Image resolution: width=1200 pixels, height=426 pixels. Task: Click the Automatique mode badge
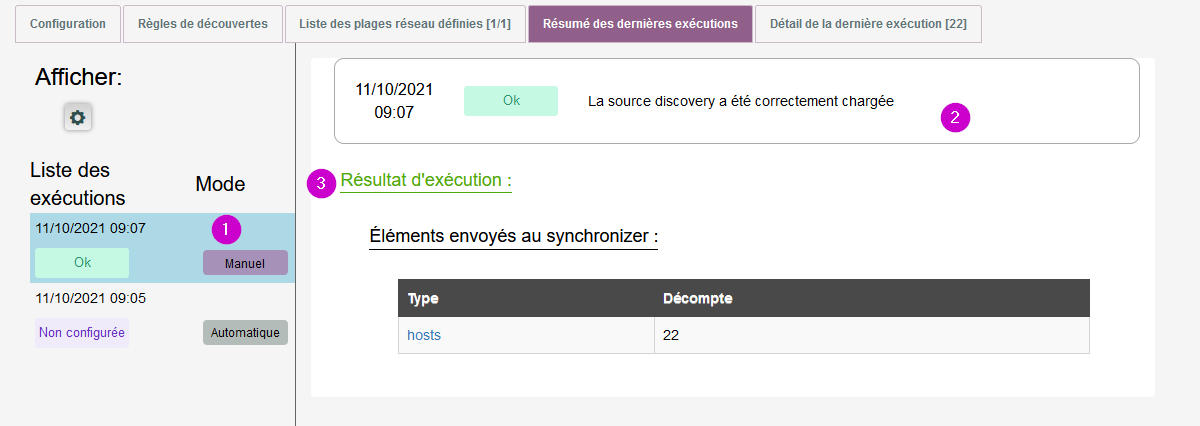pyautogui.click(x=245, y=333)
